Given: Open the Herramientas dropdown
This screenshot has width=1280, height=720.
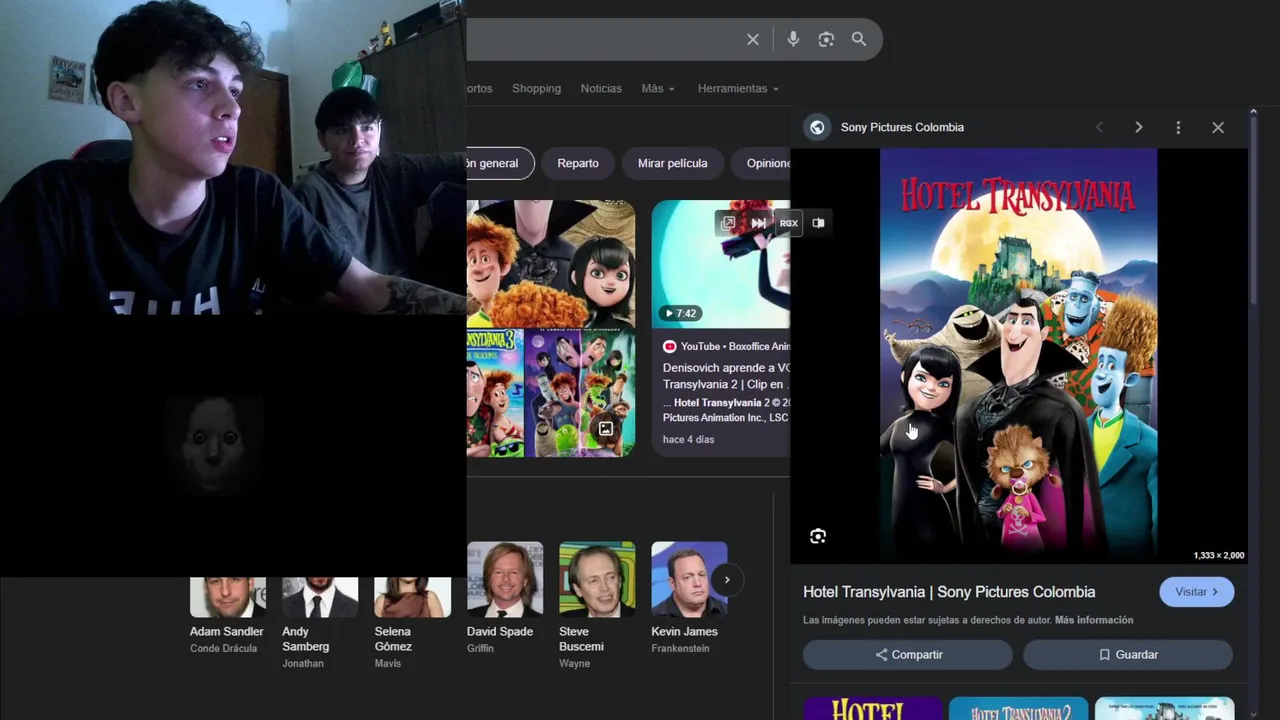Looking at the screenshot, I should [738, 88].
